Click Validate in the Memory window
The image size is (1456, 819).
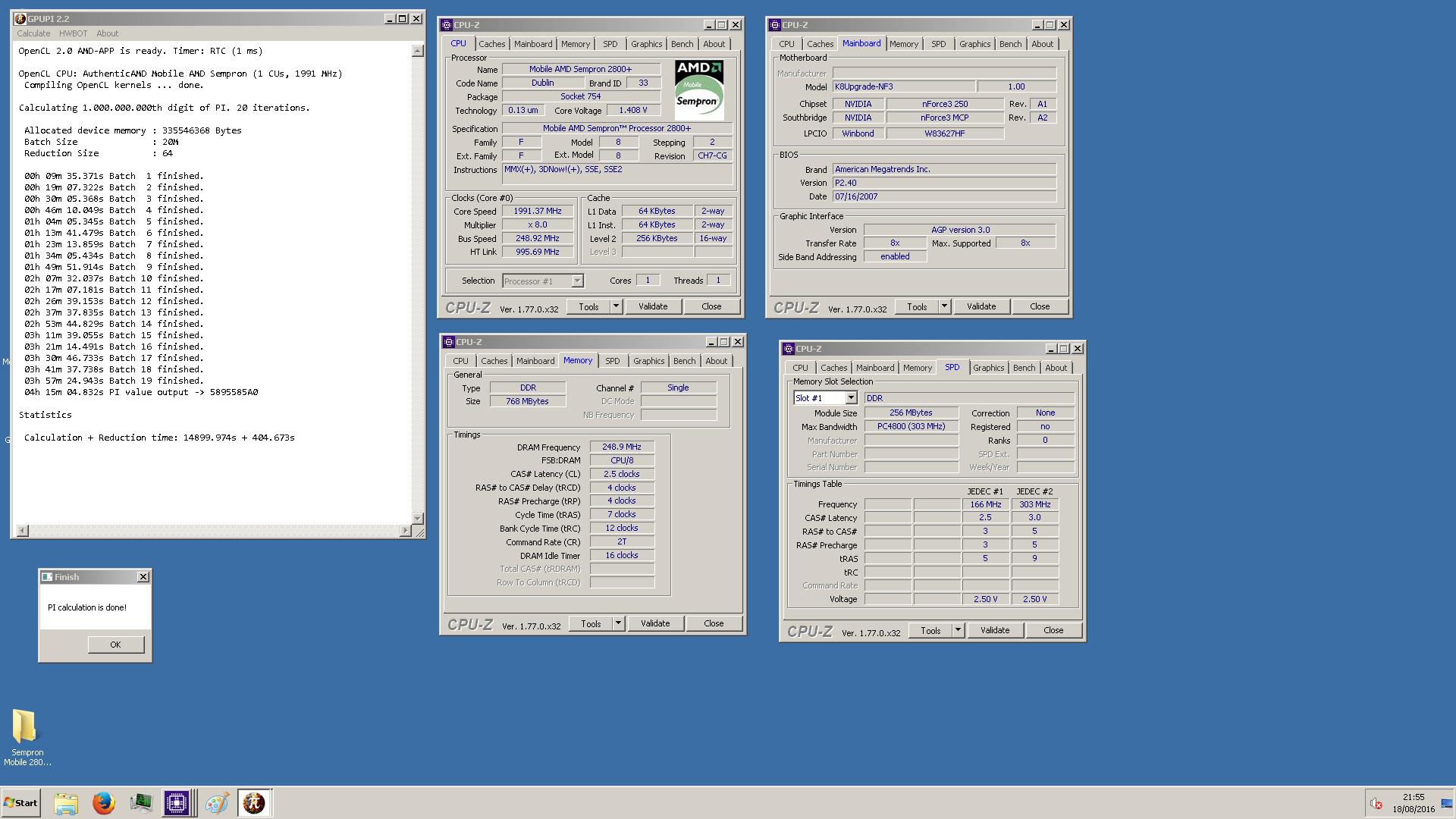(655, 623)
